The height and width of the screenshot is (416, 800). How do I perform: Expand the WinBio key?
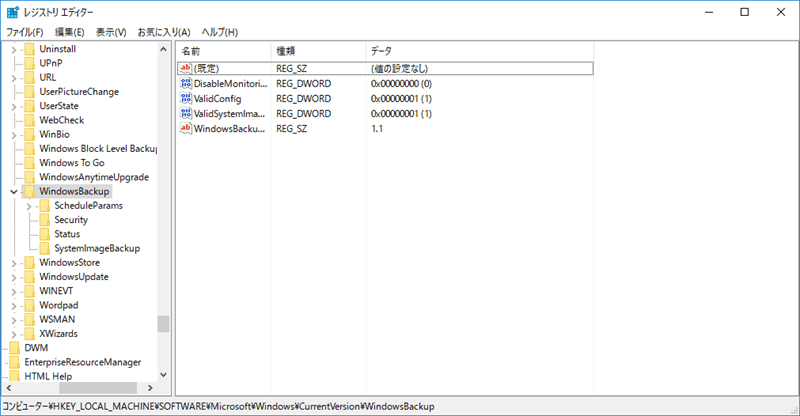tap(14, 135)
